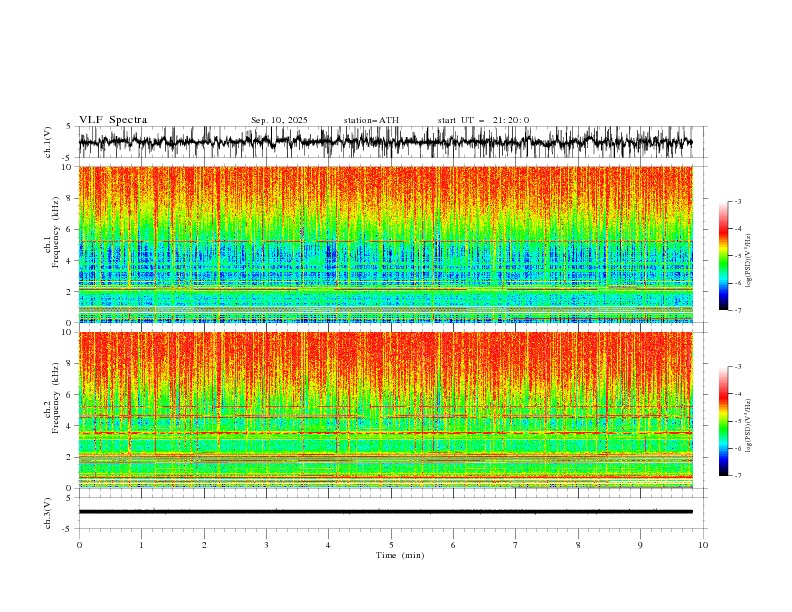Click the 'start UT = 21:20:0' label
Screen dimensions: 792x612
point(483,120)
